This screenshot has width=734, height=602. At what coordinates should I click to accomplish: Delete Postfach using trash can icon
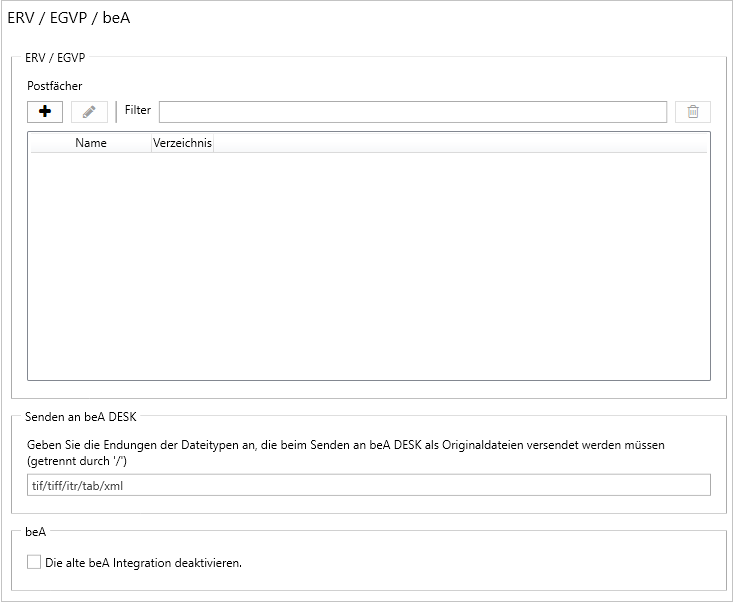(x=693, y=112)
